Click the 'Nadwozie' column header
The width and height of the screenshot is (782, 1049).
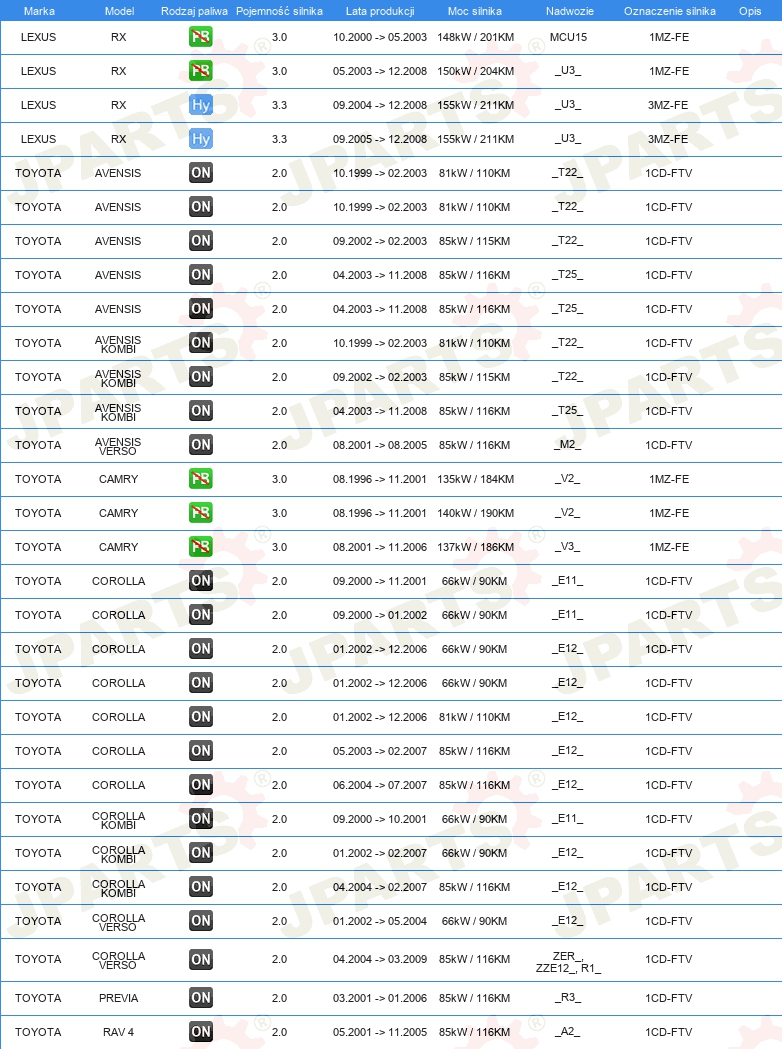[569, 11]
